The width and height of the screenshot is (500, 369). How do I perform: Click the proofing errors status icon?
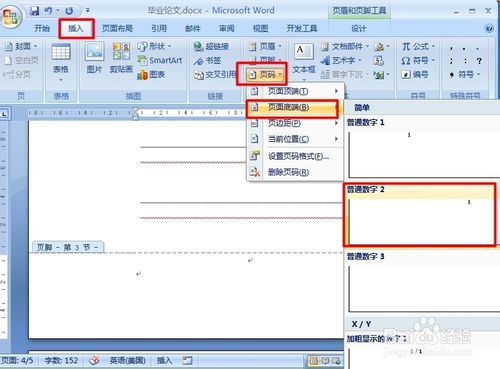95,360
